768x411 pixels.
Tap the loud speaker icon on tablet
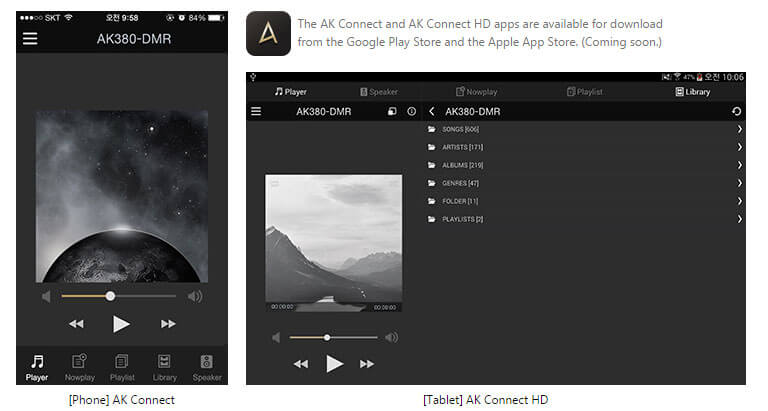[x=391, y=338]
